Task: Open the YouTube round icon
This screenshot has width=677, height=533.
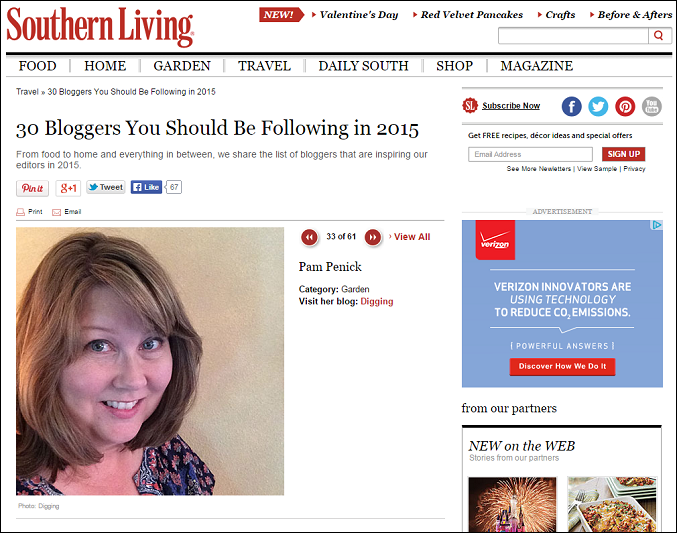Action: [652, 106]
